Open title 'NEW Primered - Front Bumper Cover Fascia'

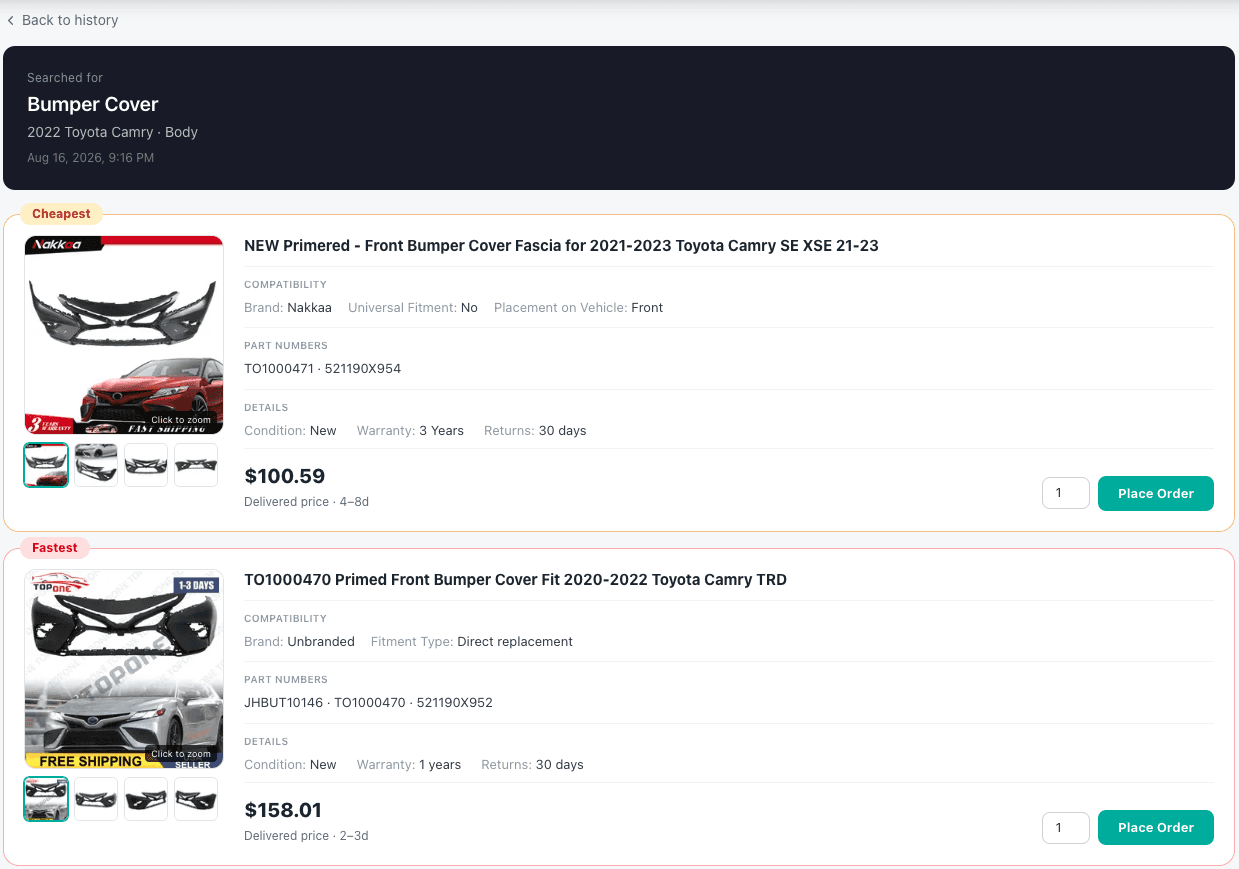point(561,245)
